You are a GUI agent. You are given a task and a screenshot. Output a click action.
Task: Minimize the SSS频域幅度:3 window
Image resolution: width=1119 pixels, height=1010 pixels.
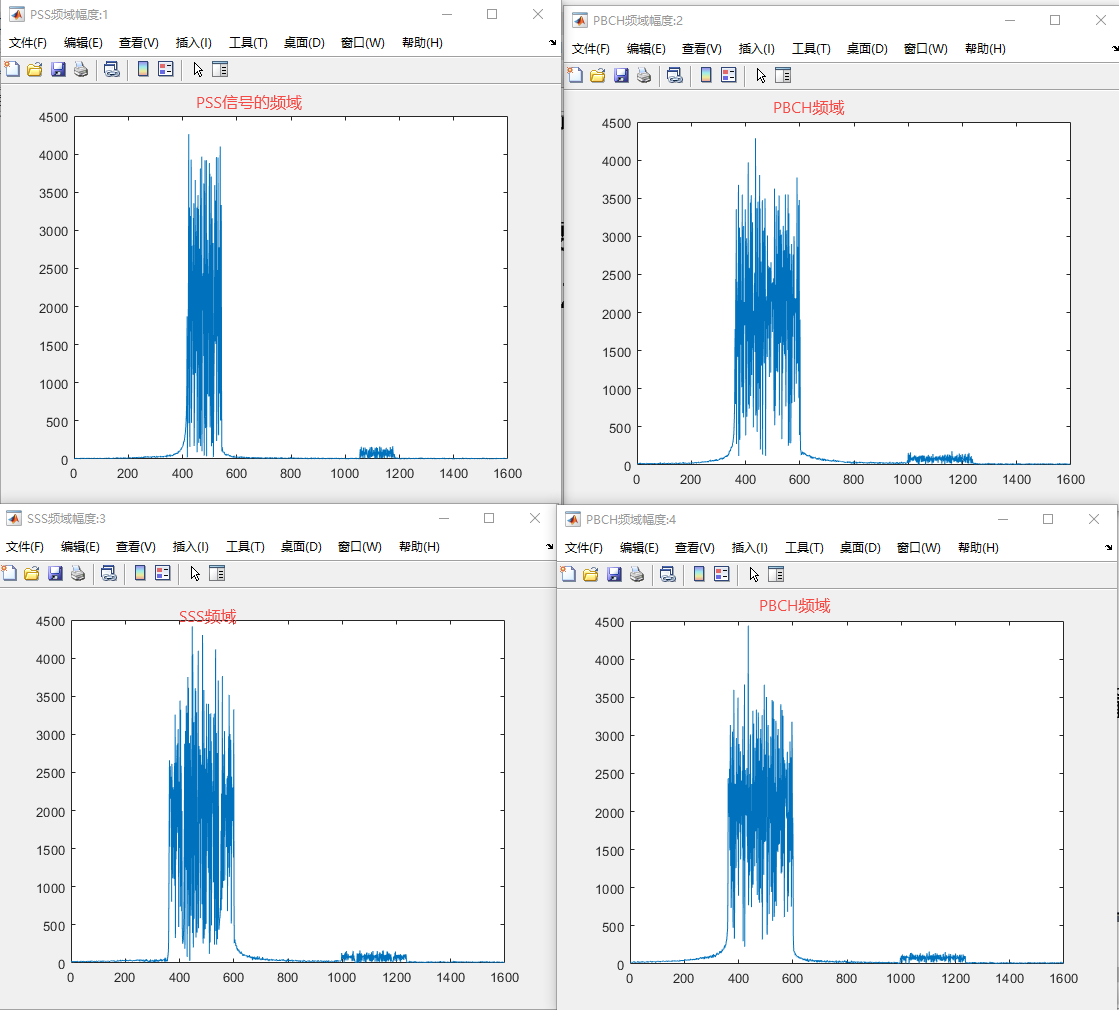444,518
